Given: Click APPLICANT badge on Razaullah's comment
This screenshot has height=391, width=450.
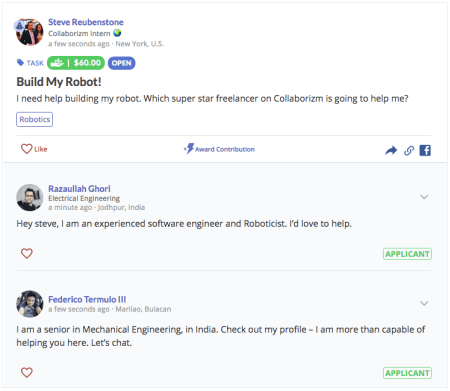Looking at the screenshot, I should pyautogui.click(x=407, y=254).
